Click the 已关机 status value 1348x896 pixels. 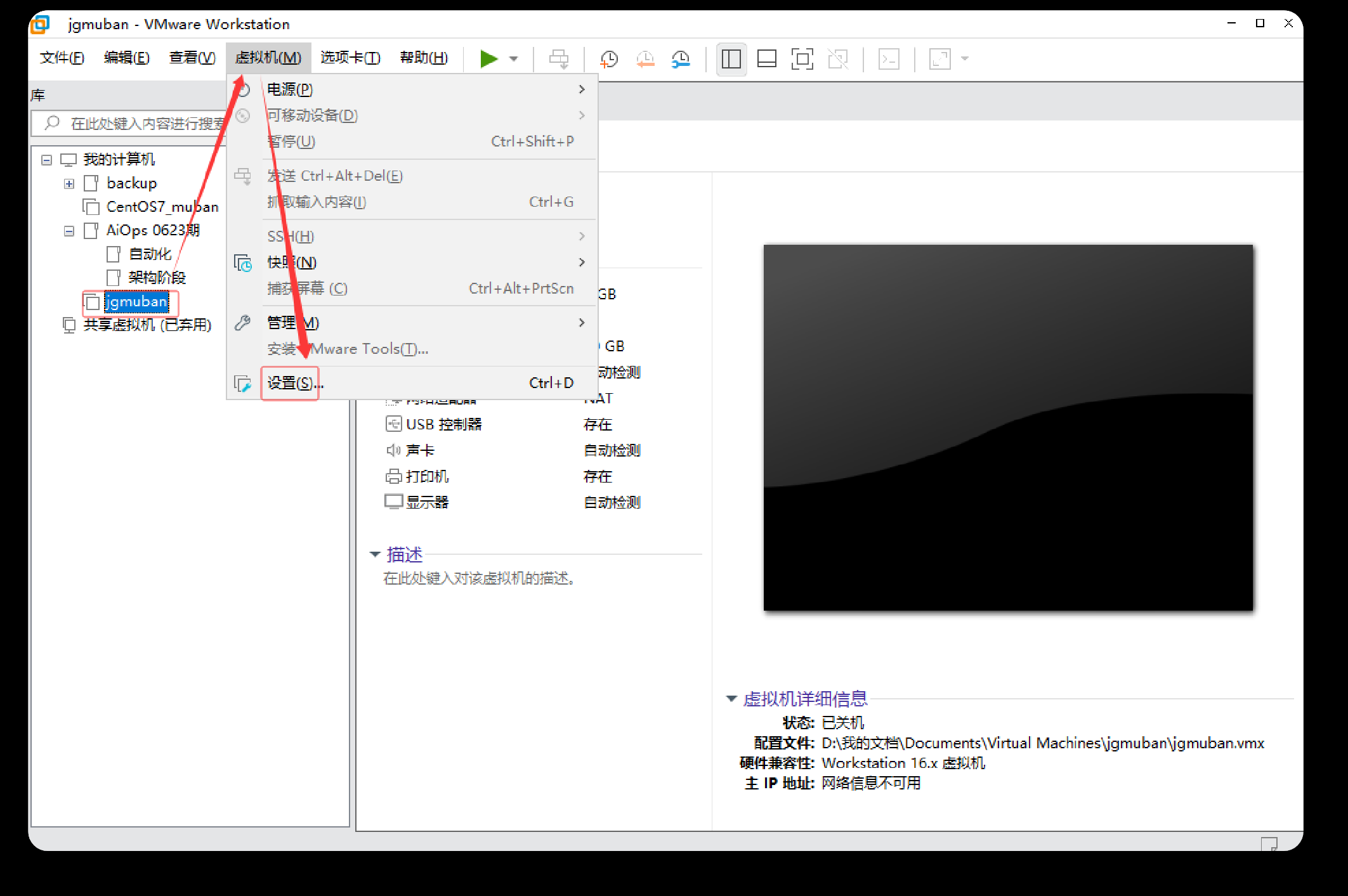point(842,723)
